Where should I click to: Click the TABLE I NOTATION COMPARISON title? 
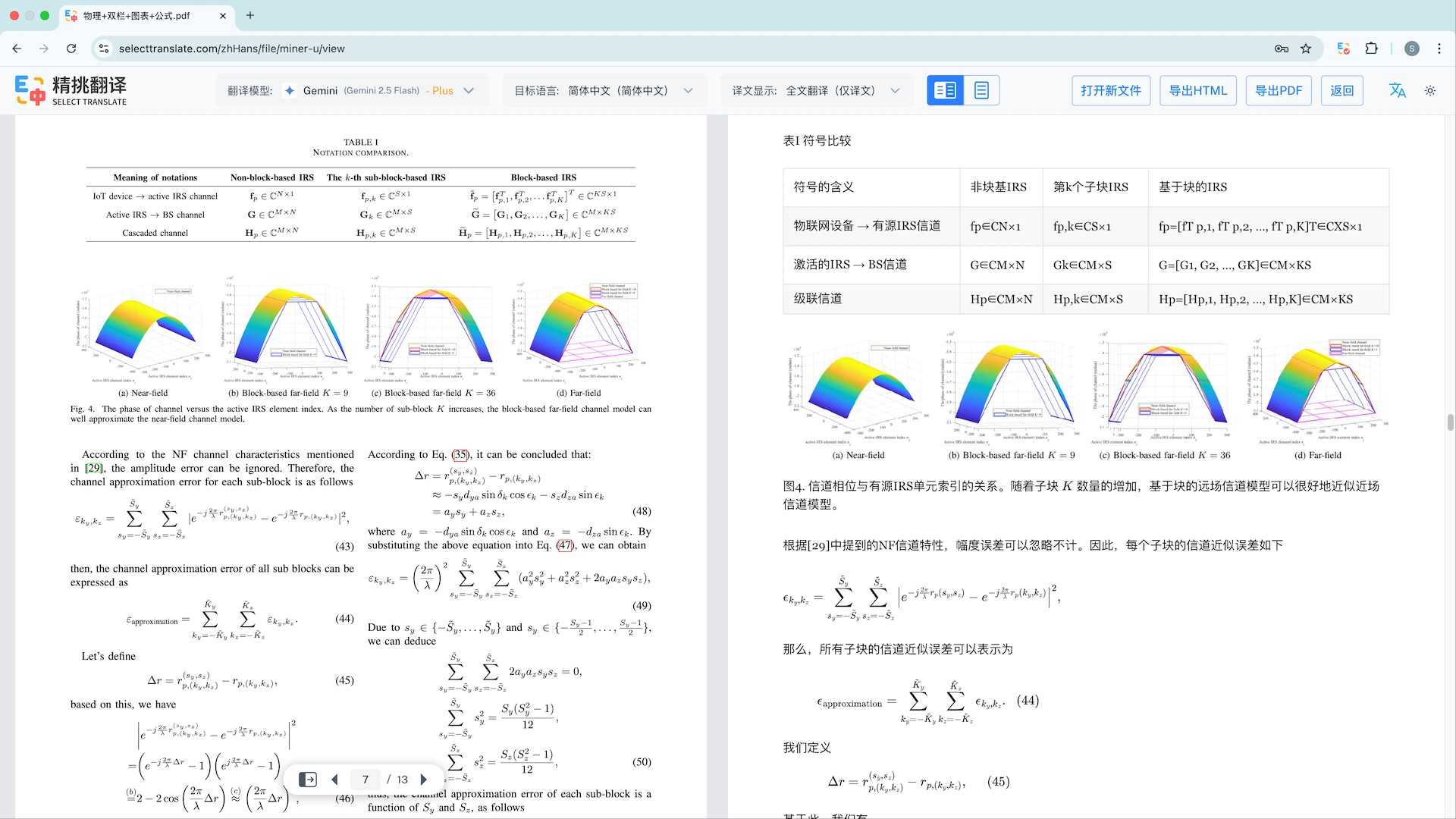(x=361, y=147)
